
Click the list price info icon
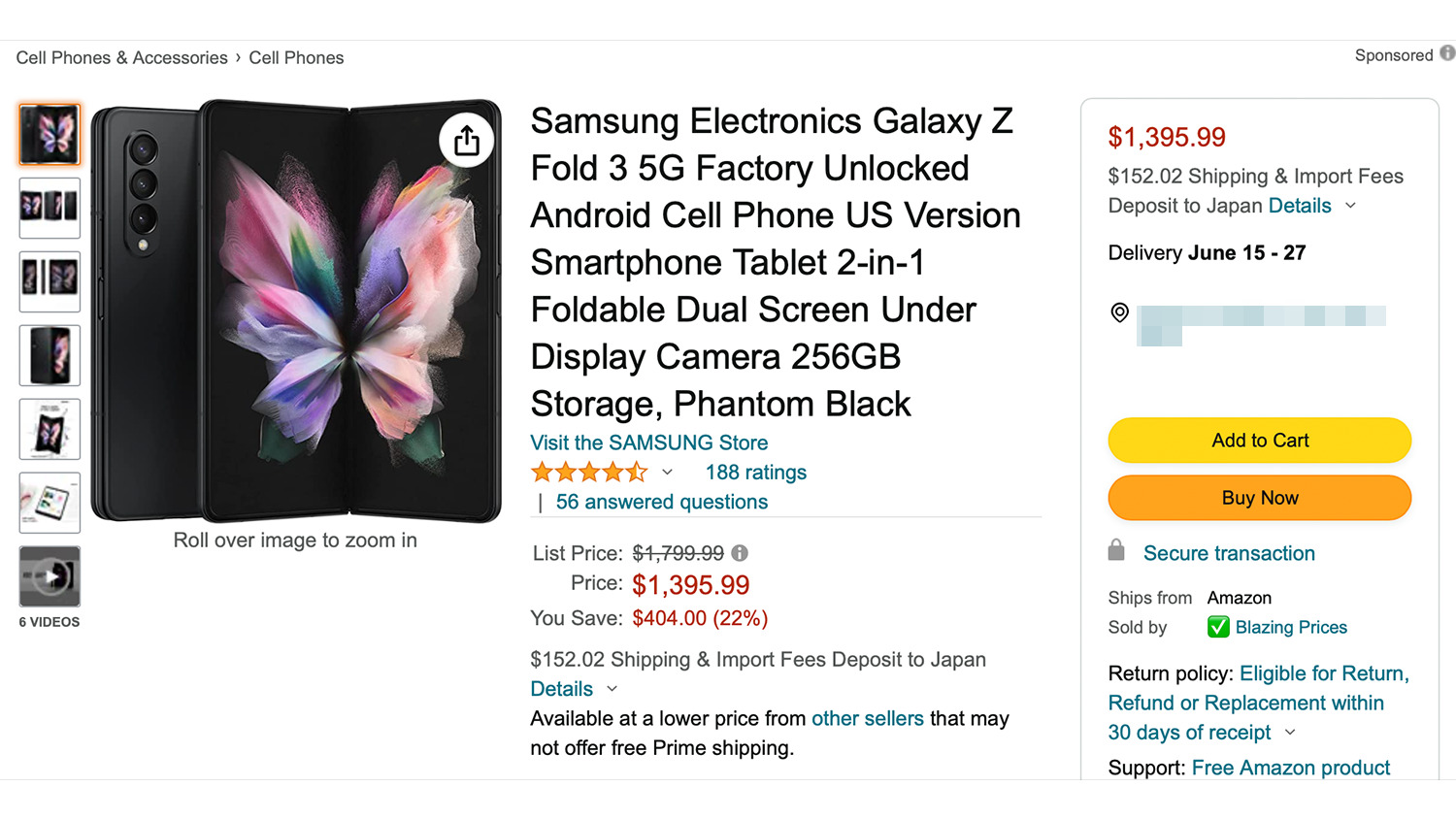tap(740, 553)
